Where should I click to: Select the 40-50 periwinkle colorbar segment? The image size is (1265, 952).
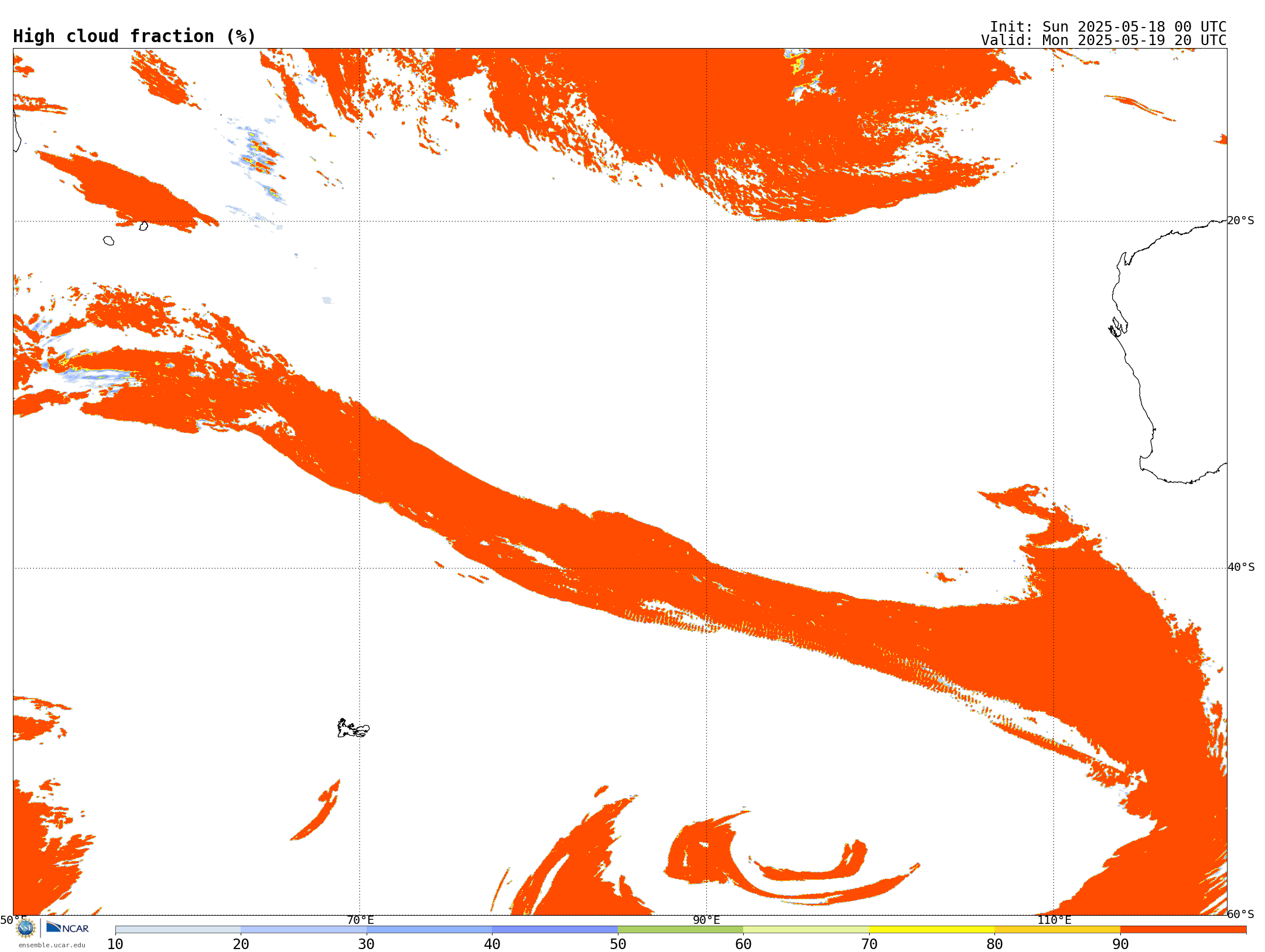555,930
